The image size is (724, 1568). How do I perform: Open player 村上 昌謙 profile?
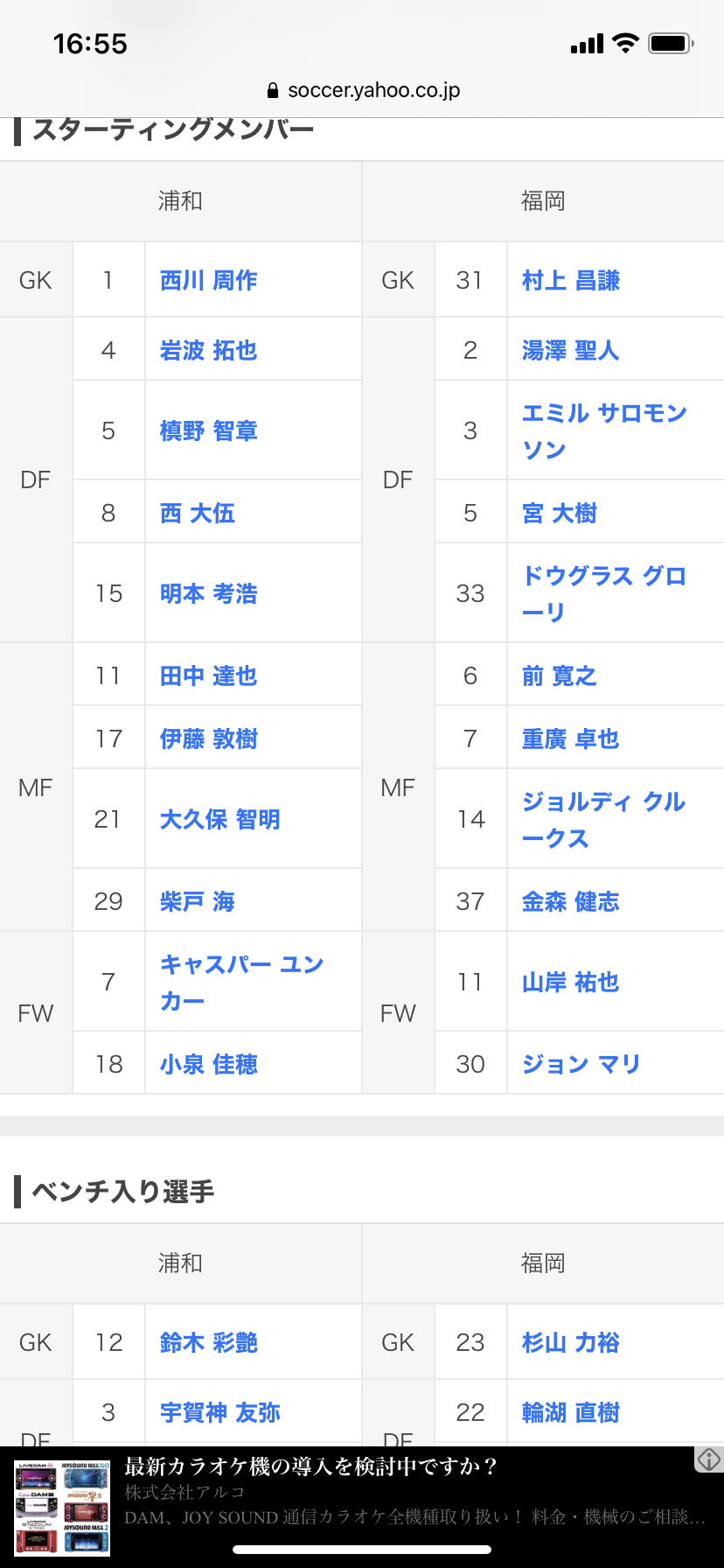570,280
